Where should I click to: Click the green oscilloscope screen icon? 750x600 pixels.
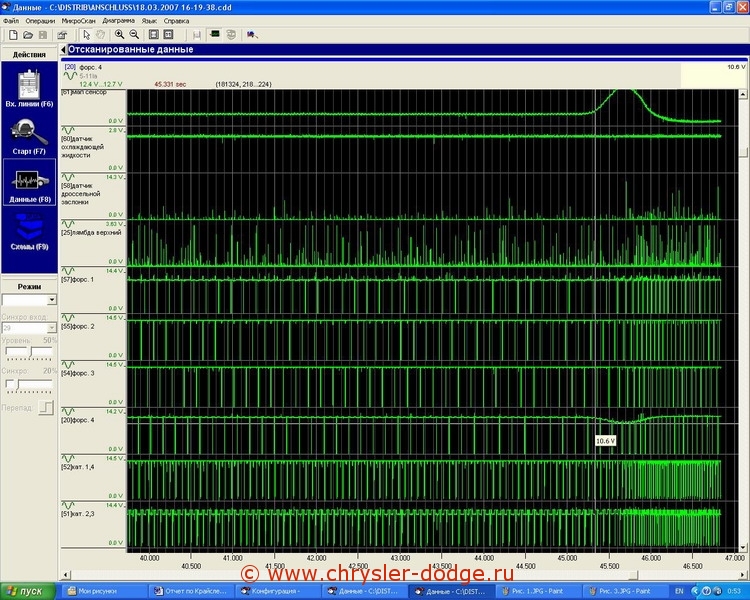(x=215, y=34)
